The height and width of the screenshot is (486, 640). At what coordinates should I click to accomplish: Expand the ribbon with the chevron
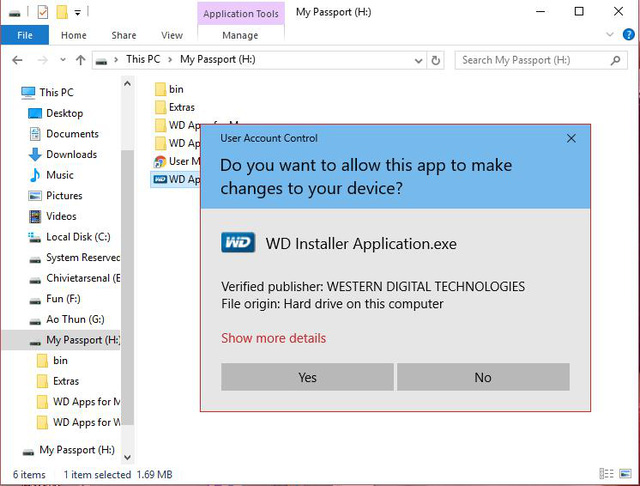pos(610,34)
